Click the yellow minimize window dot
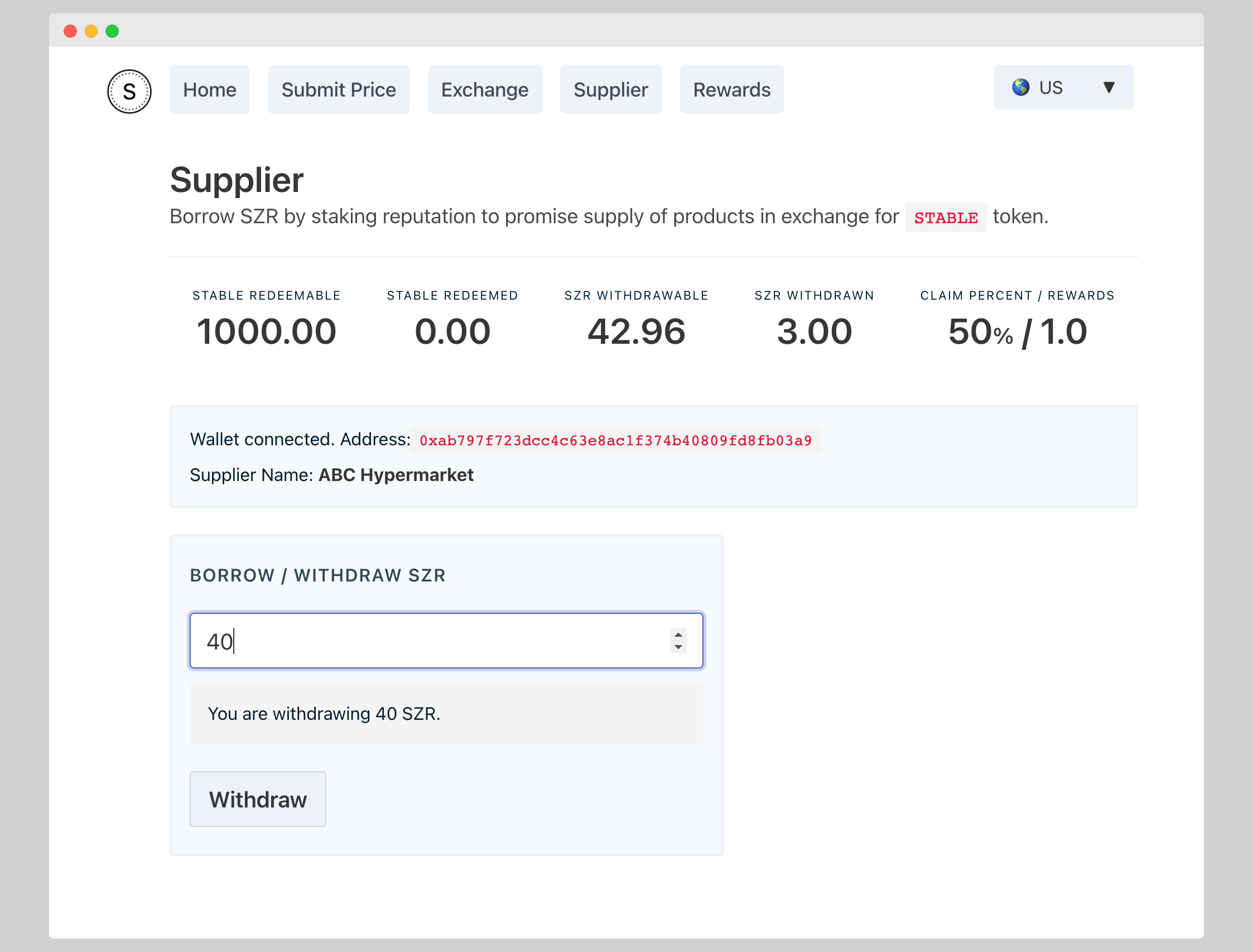The image size is (1253, 952). coord(91,31)
